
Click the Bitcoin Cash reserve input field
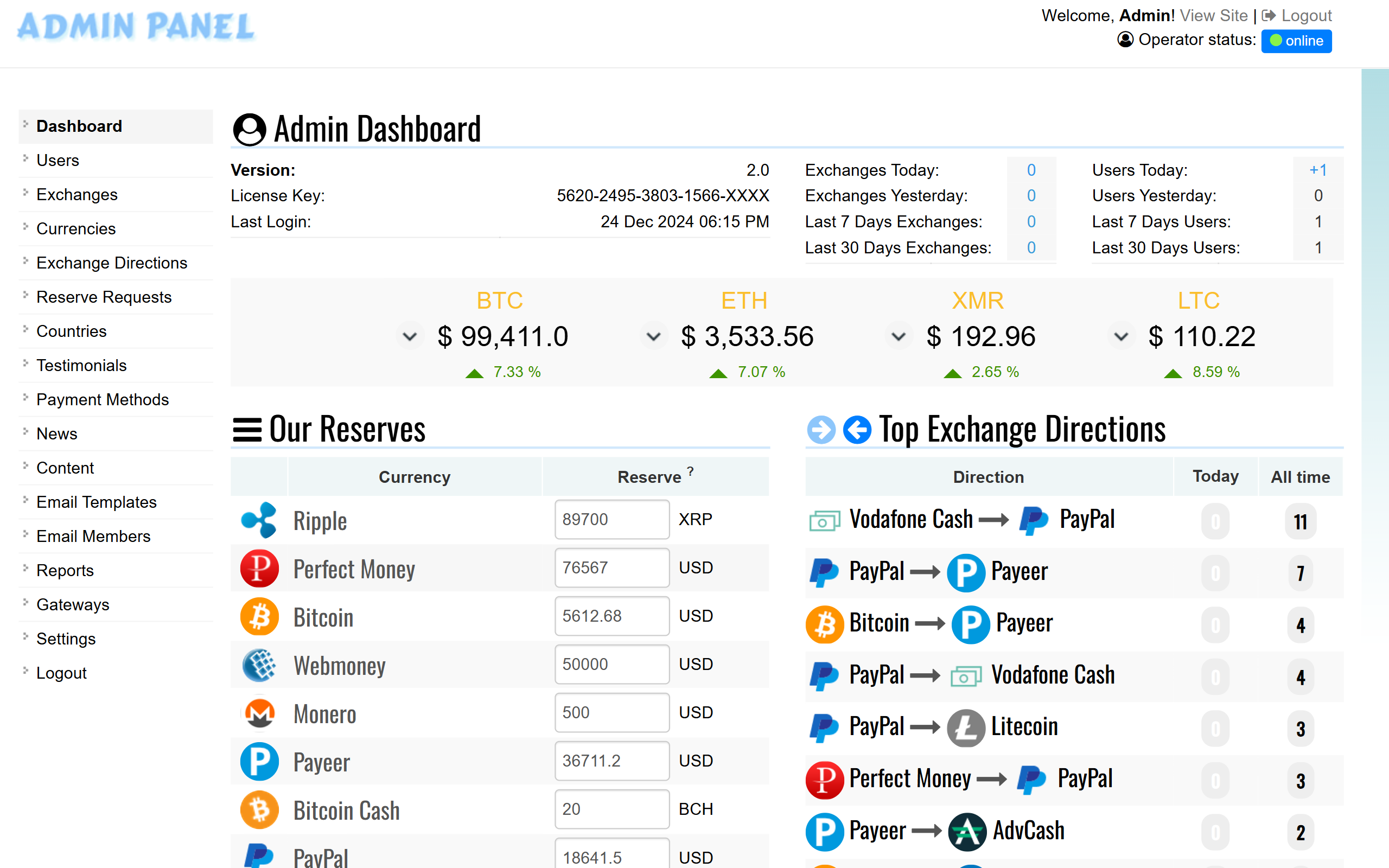click(x=612, y=808)
